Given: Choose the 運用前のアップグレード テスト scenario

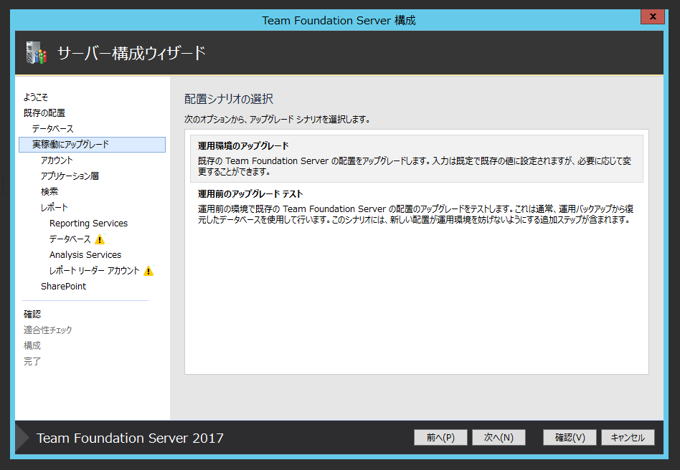Looking at the screenshot, I should pos(416,207).
